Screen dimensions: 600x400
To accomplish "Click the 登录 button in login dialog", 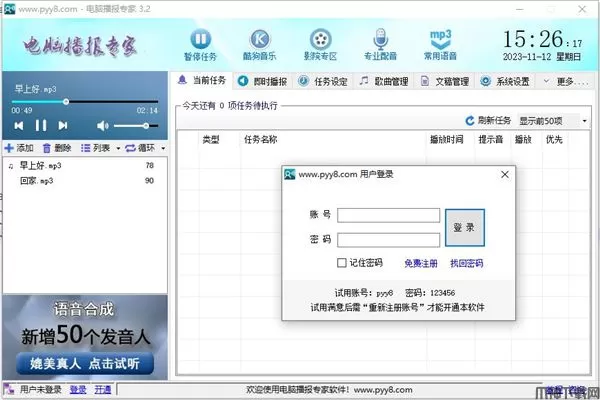I will coord(465,228).
